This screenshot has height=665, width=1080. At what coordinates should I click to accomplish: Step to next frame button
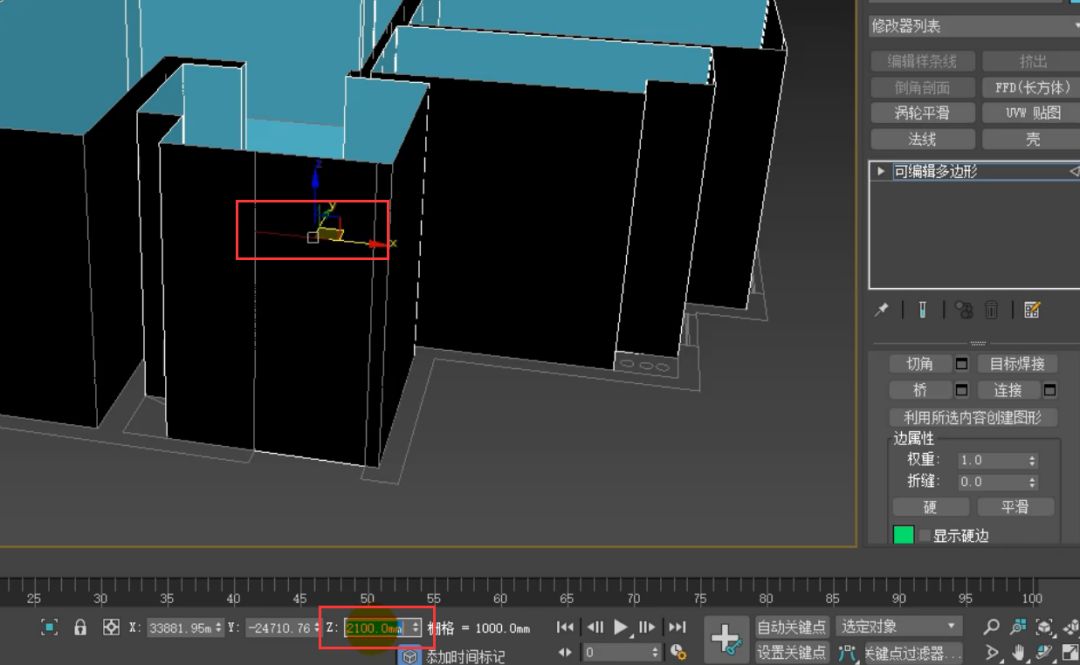click(x=647, y=627)
